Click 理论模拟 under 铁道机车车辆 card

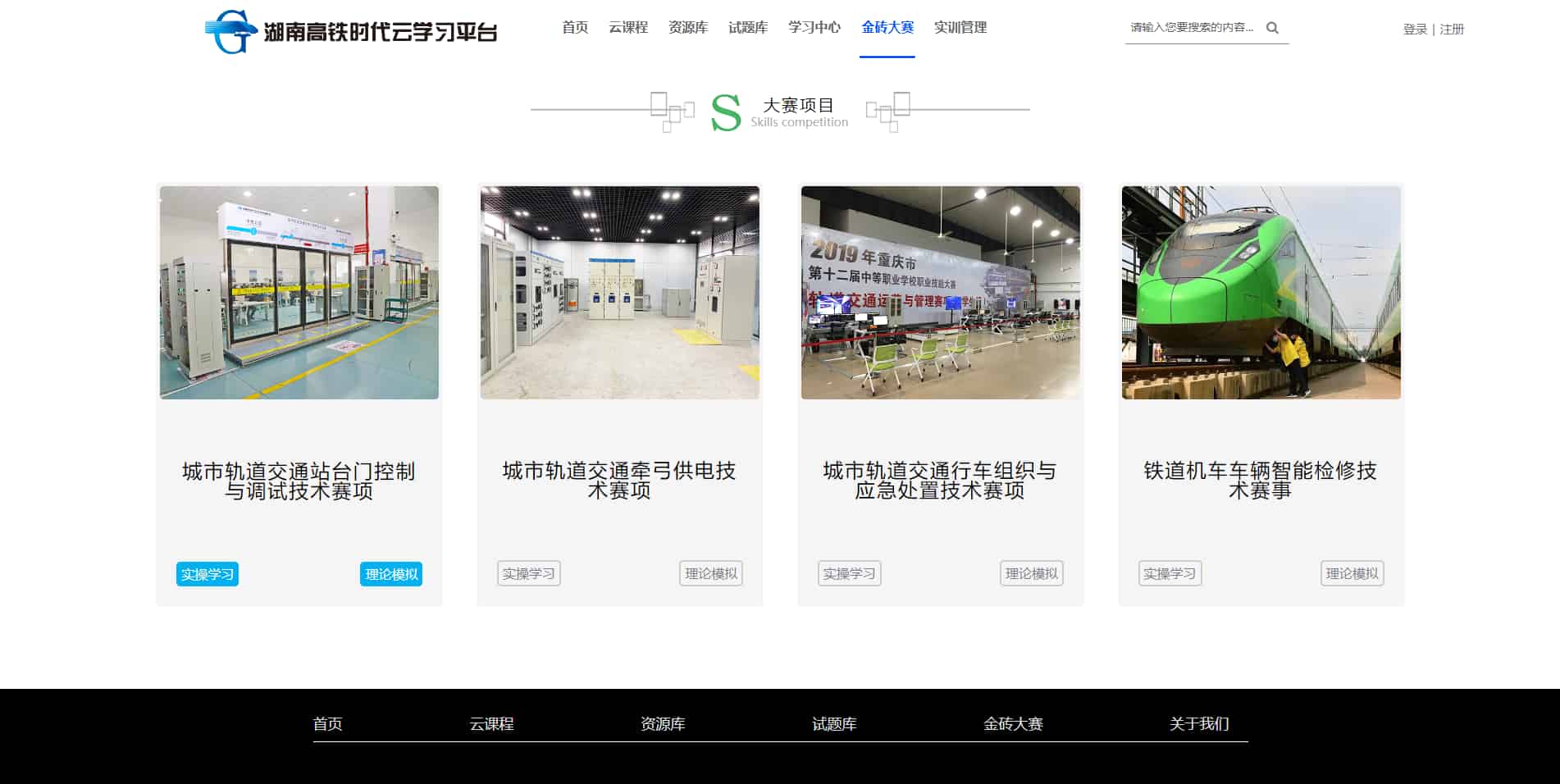pos(1352,574)
